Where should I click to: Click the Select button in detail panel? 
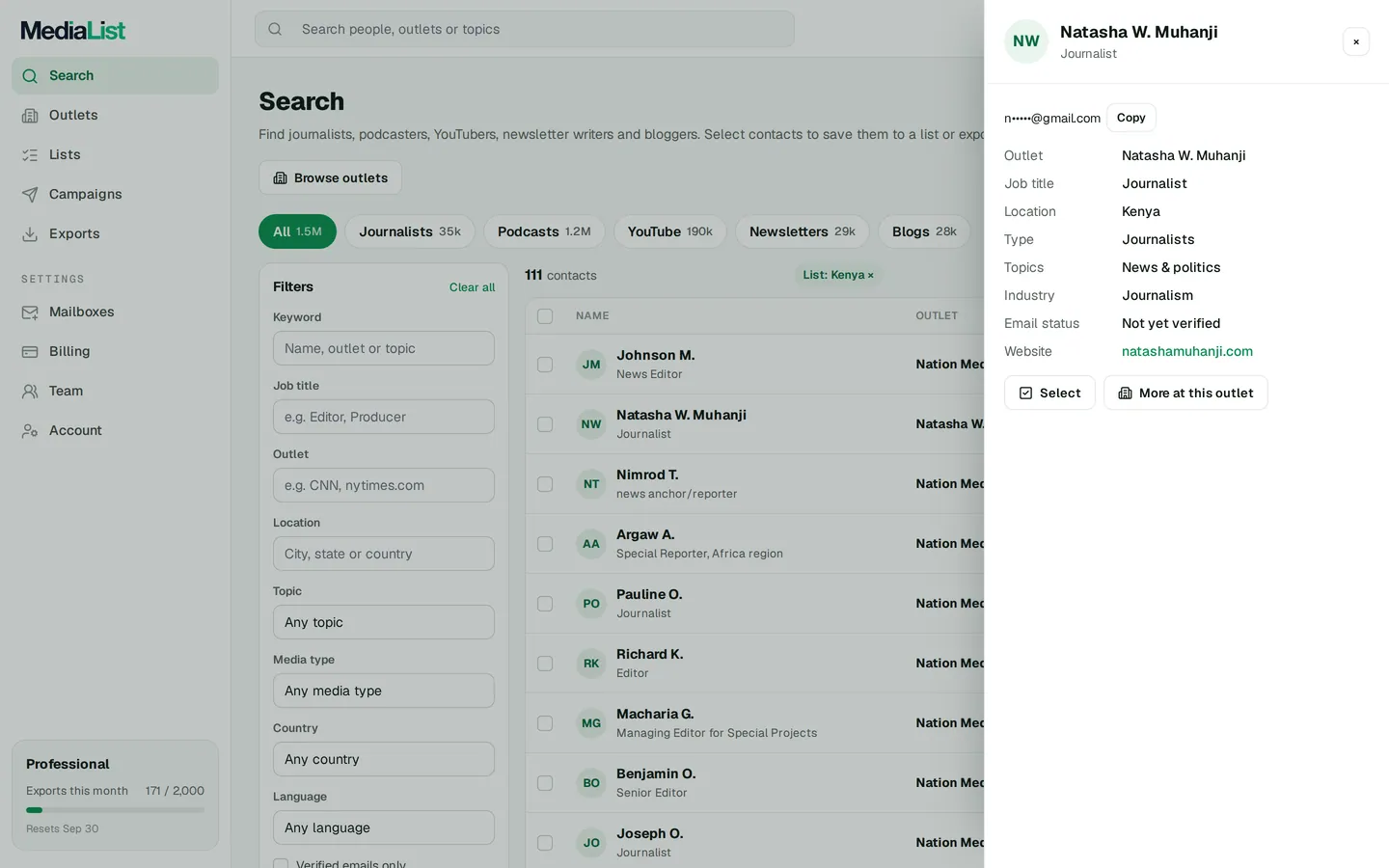point(1049,393)
